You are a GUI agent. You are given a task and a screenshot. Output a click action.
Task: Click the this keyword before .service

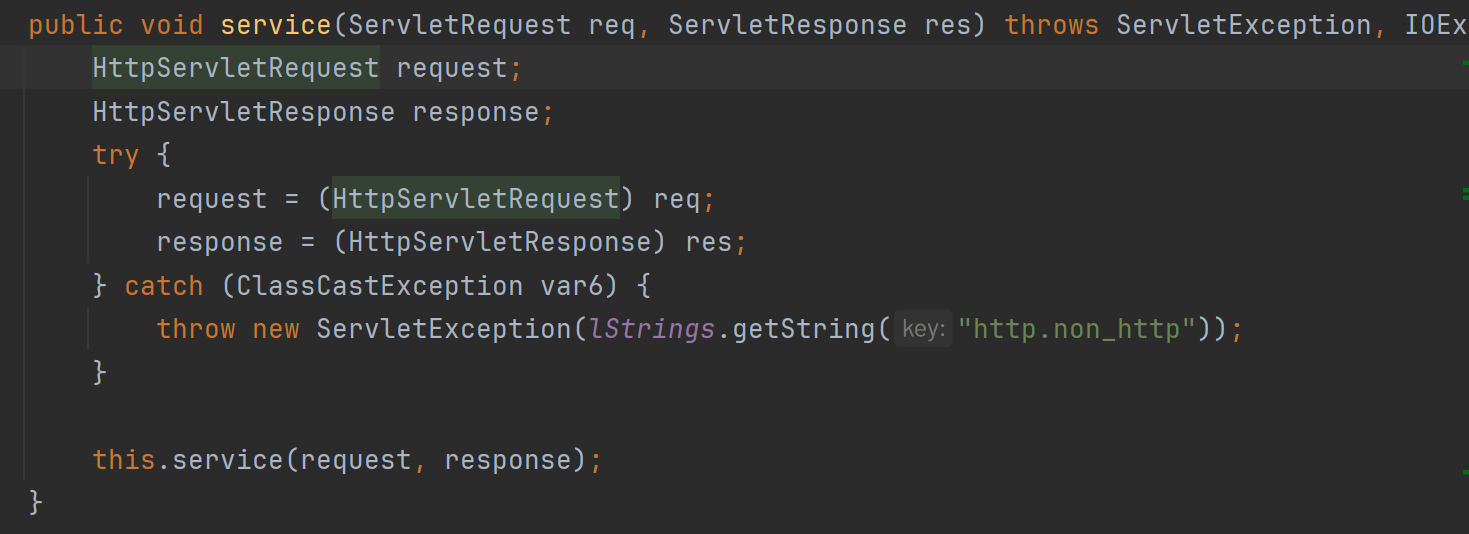tap(124, 460)
